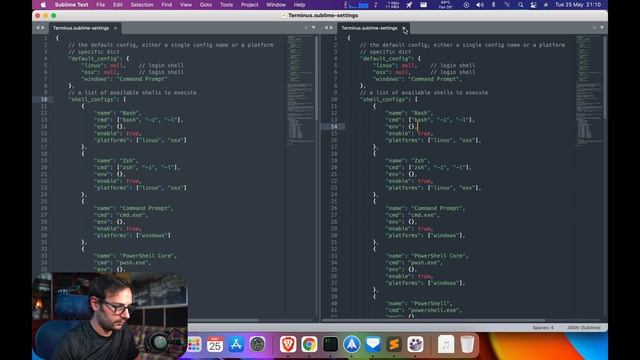This screenshot has height=360, width=640.
Task: Open Spark mail app in the Dock
Action: click(x=352, y=344)
